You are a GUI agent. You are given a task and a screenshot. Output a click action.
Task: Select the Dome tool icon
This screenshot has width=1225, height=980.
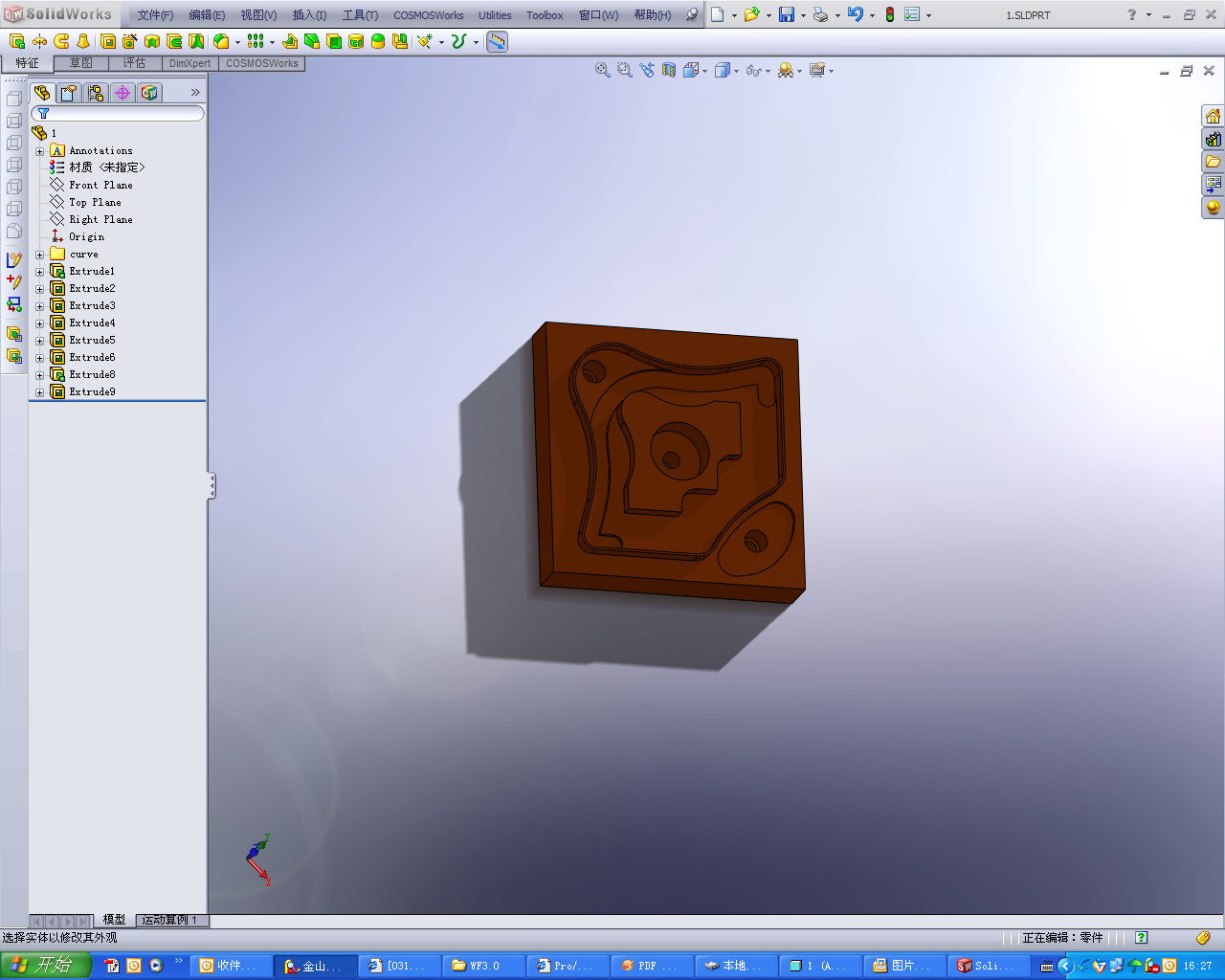tap(378, 41)
